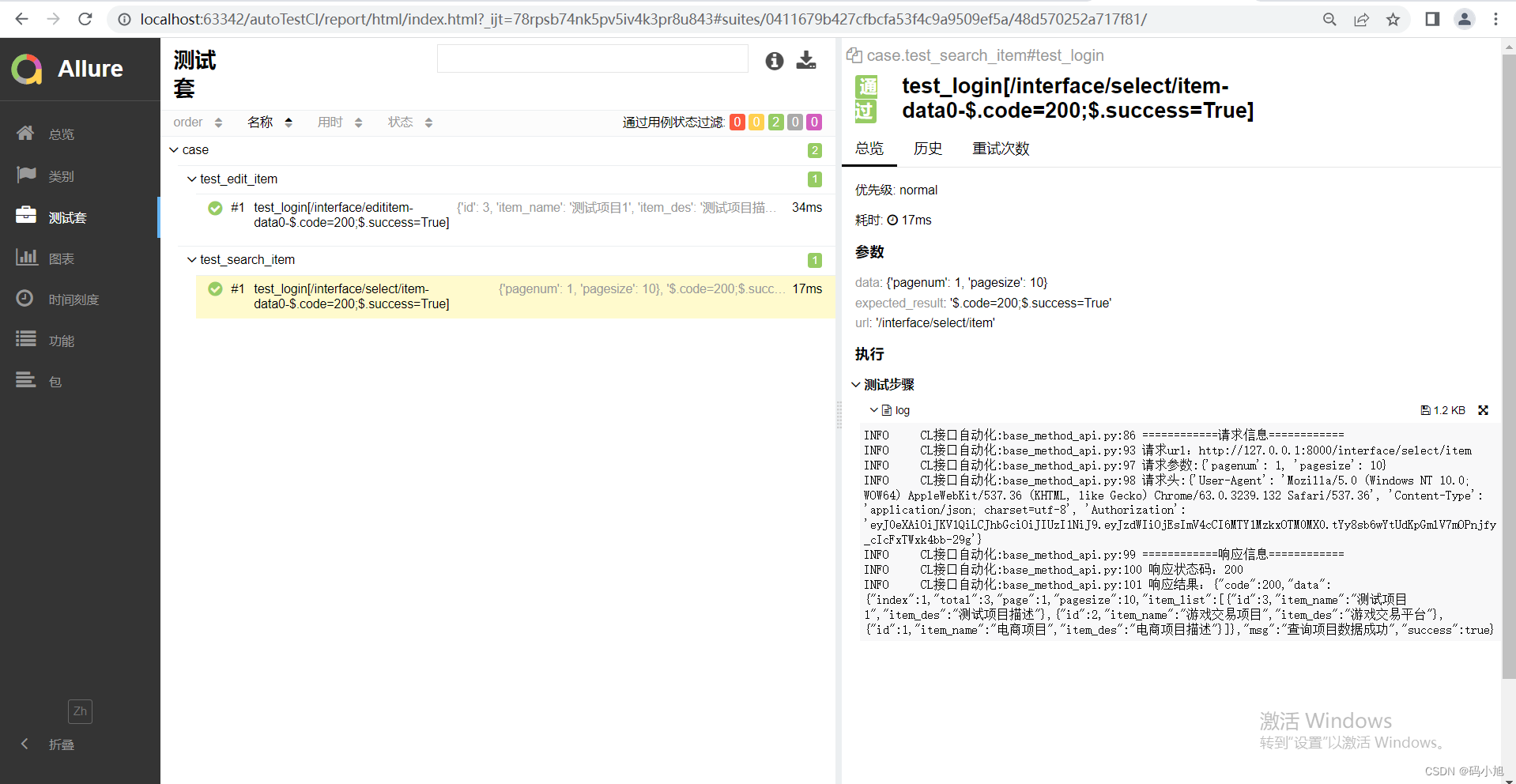View site information icon in address bar
The image size is (1516, 784).
124,19
